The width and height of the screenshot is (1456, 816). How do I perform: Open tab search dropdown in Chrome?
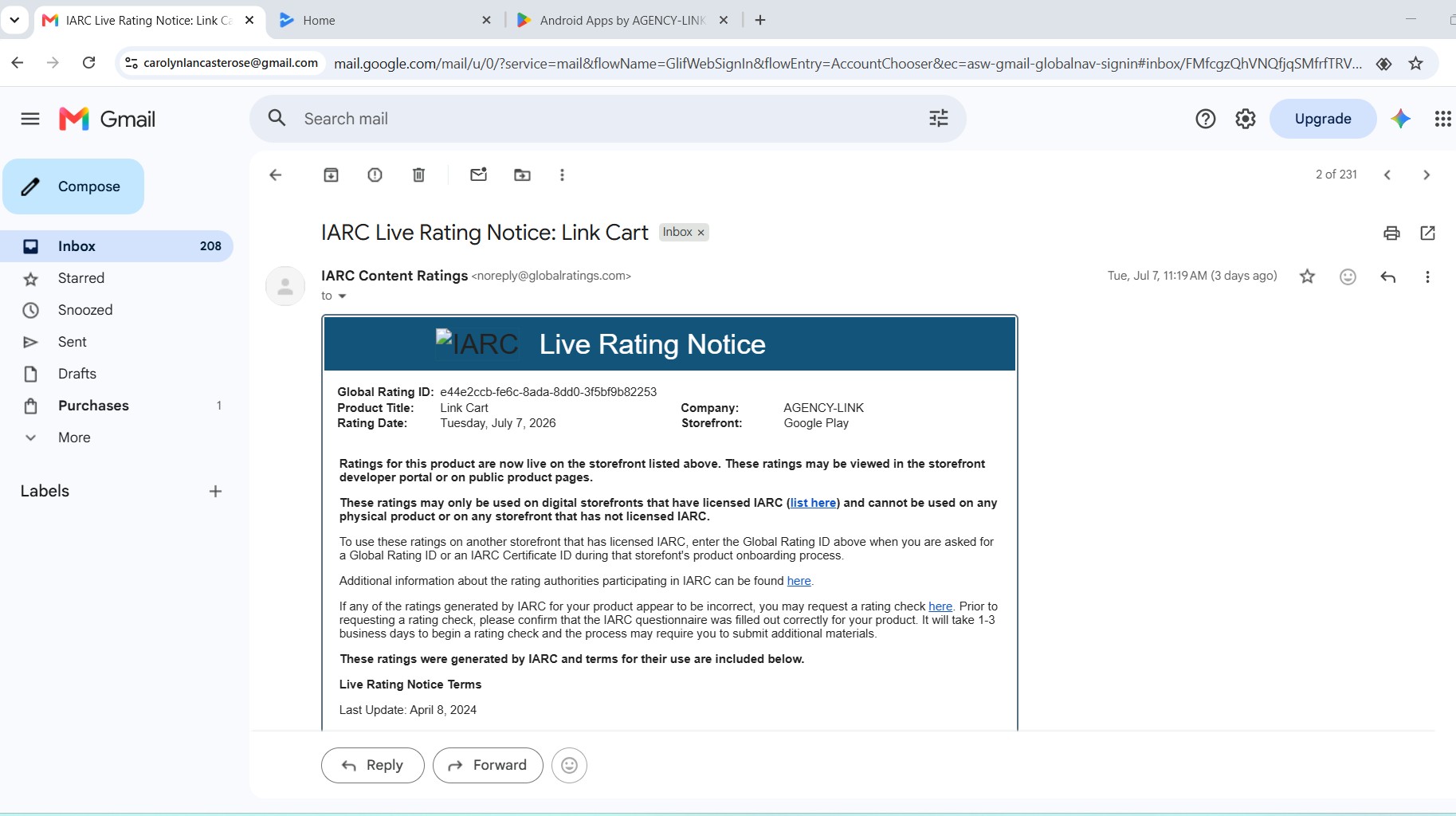point(14,20)
